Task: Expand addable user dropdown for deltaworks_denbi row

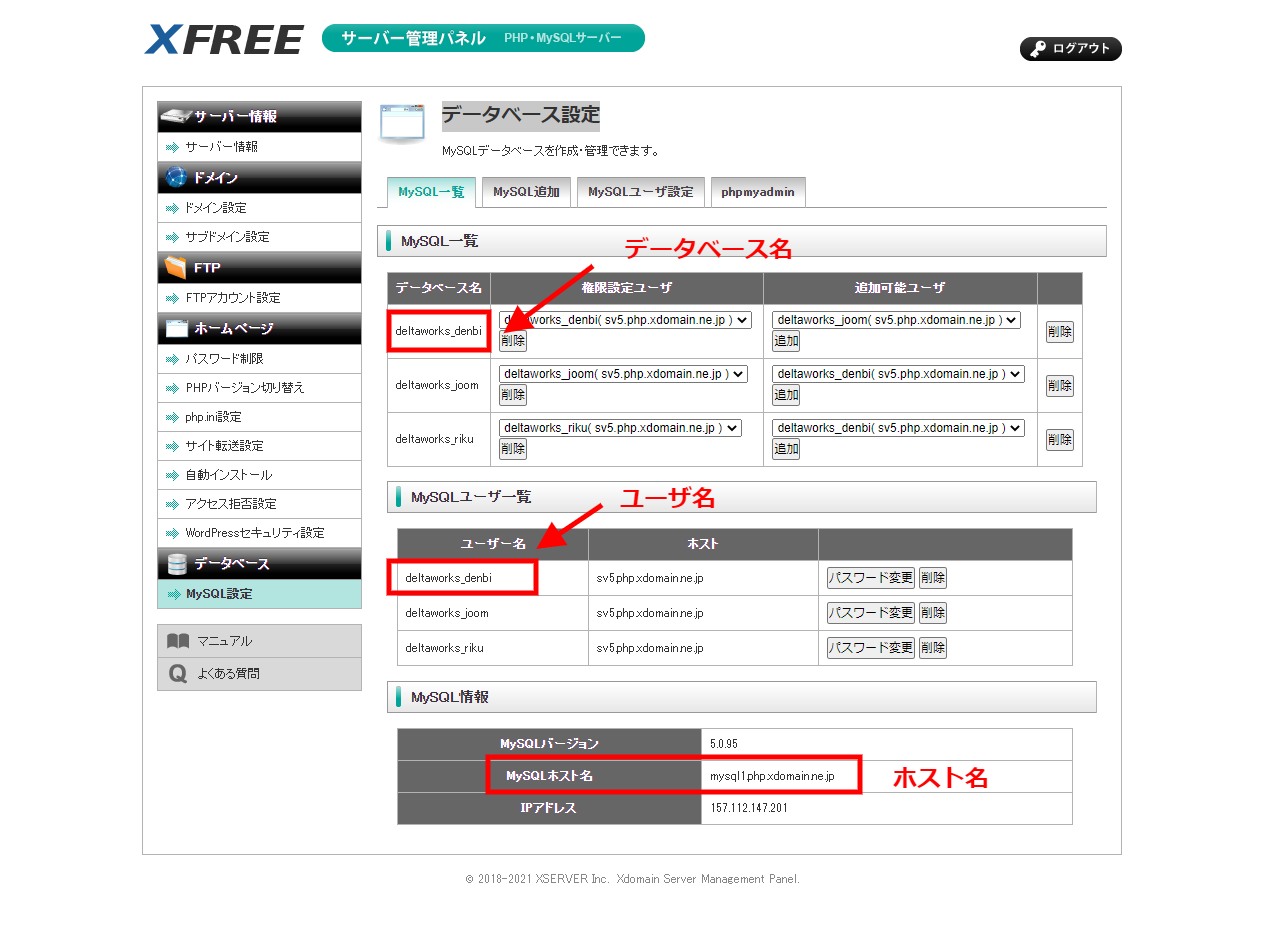Action: click(x=896, y=320)
